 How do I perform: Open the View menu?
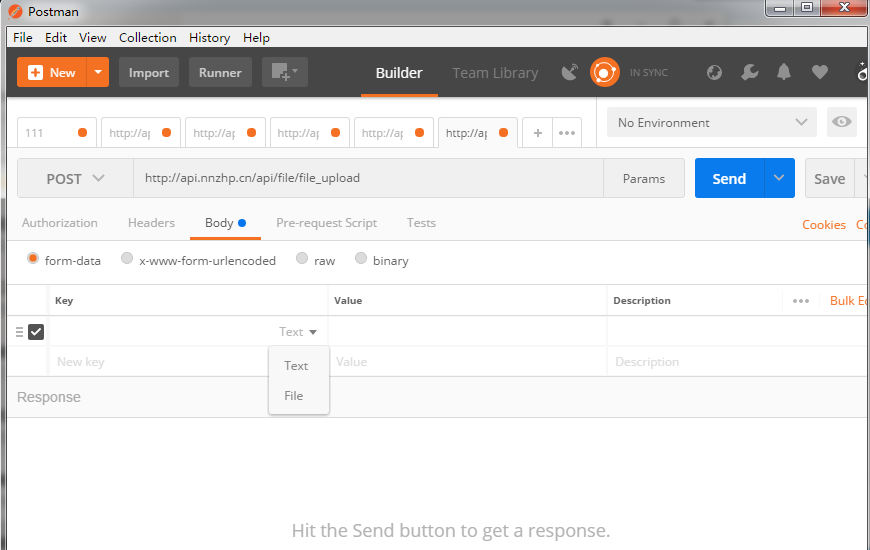93,37
